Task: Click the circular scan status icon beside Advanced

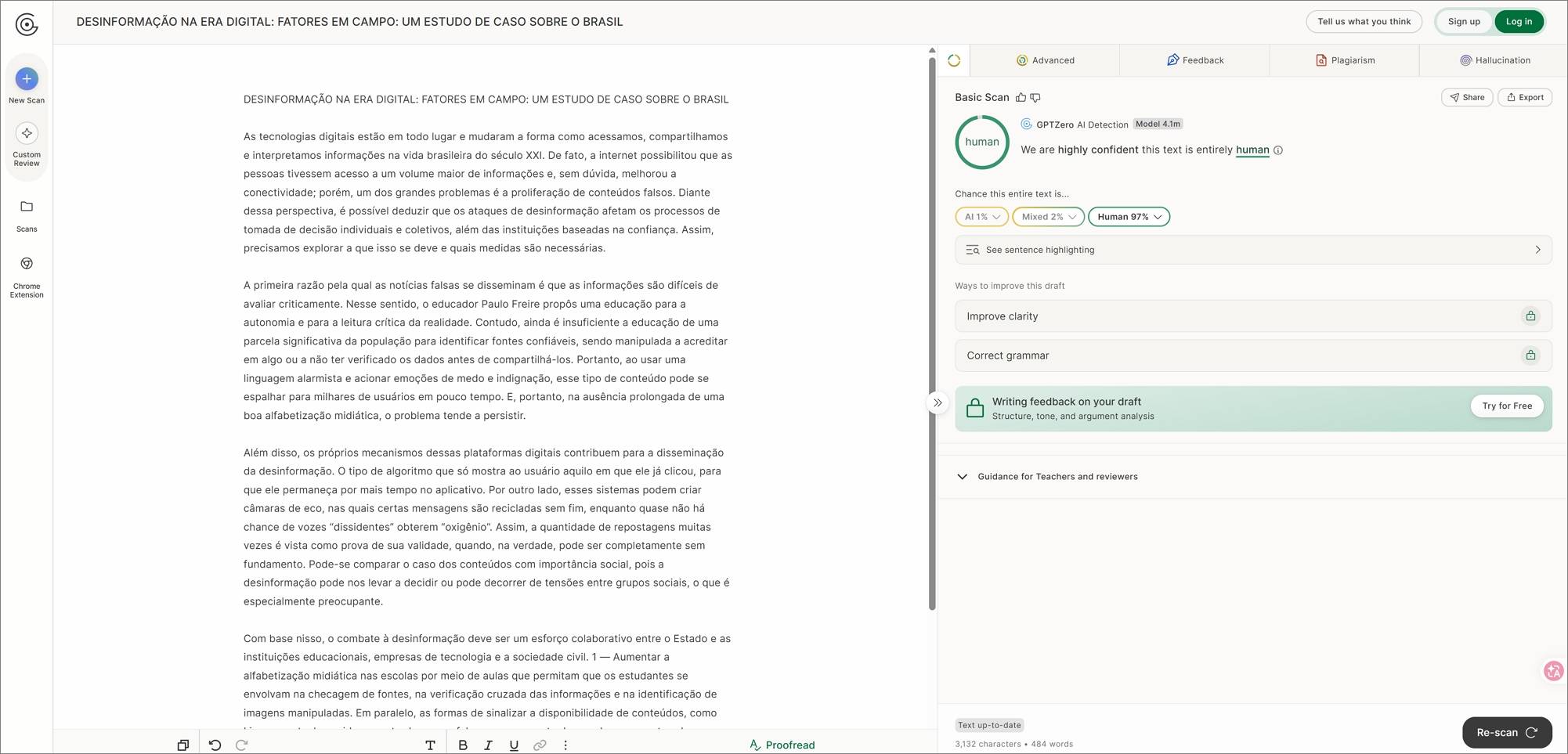Action: [954, 60]
